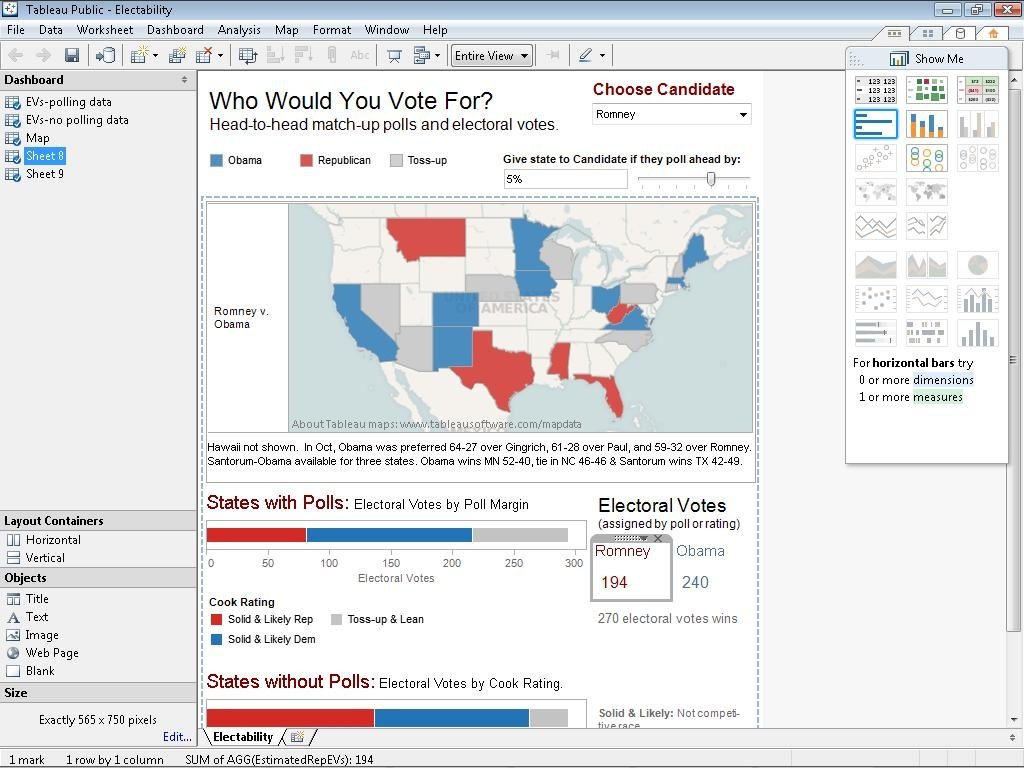Click the Show/Hide Cards toolbar icon

tap(422, 56)
